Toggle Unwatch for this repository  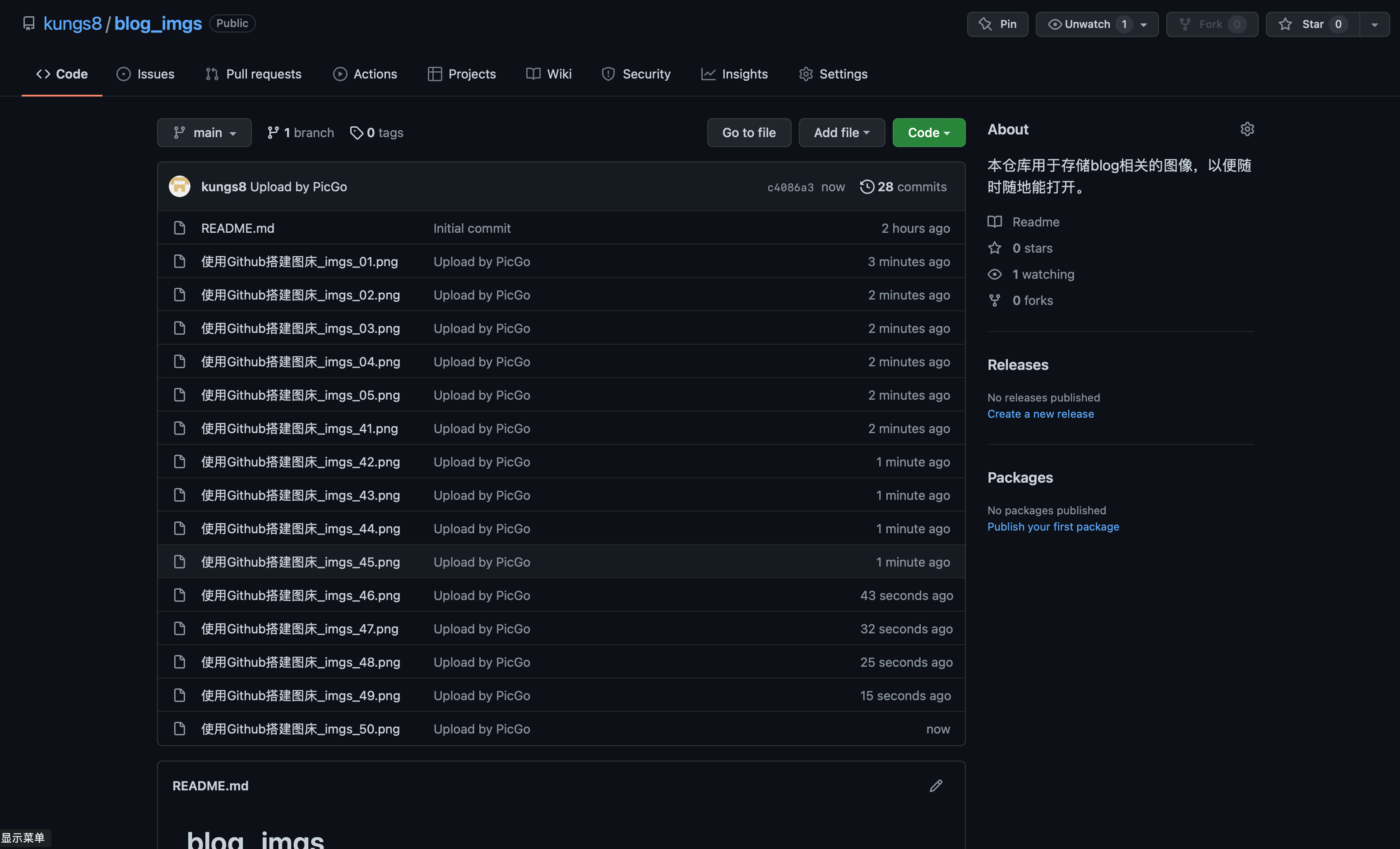click(1086, 24)
